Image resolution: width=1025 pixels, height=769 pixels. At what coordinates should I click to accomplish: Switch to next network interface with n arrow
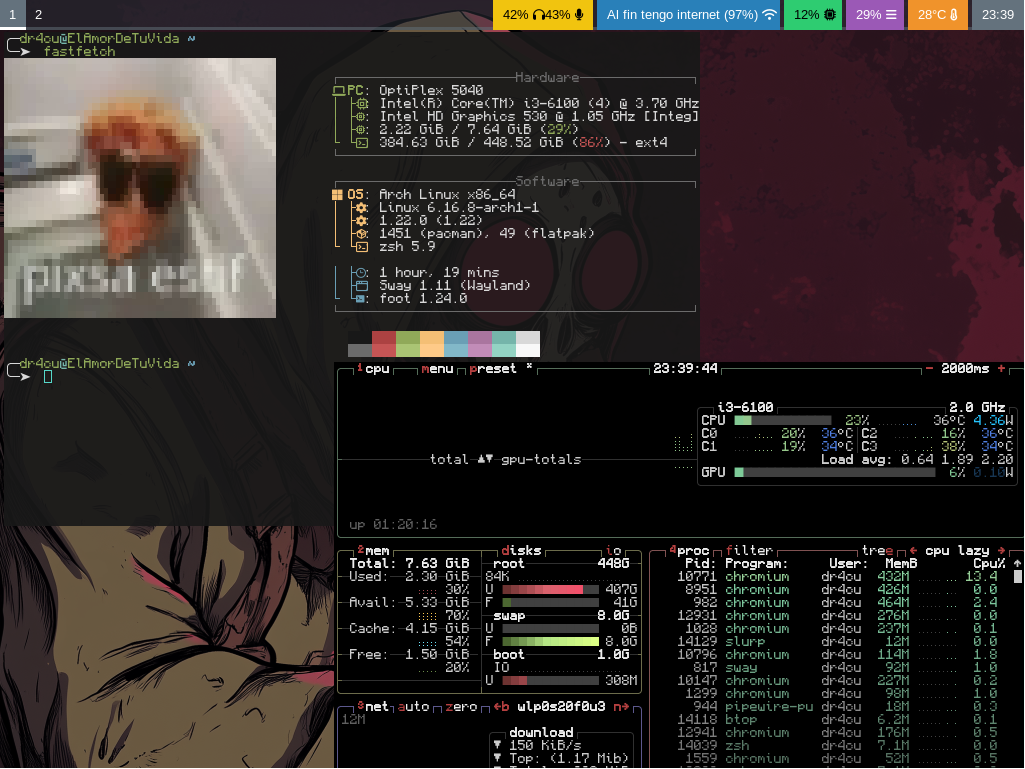pos(621,706)
